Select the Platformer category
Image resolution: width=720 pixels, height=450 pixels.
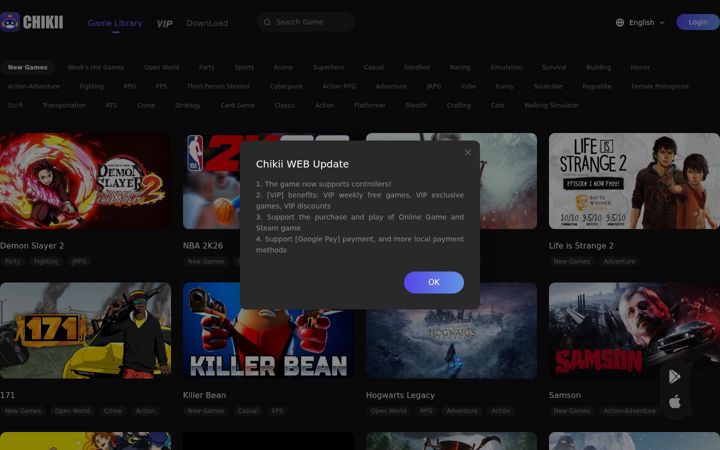click(x=369, y=105)
